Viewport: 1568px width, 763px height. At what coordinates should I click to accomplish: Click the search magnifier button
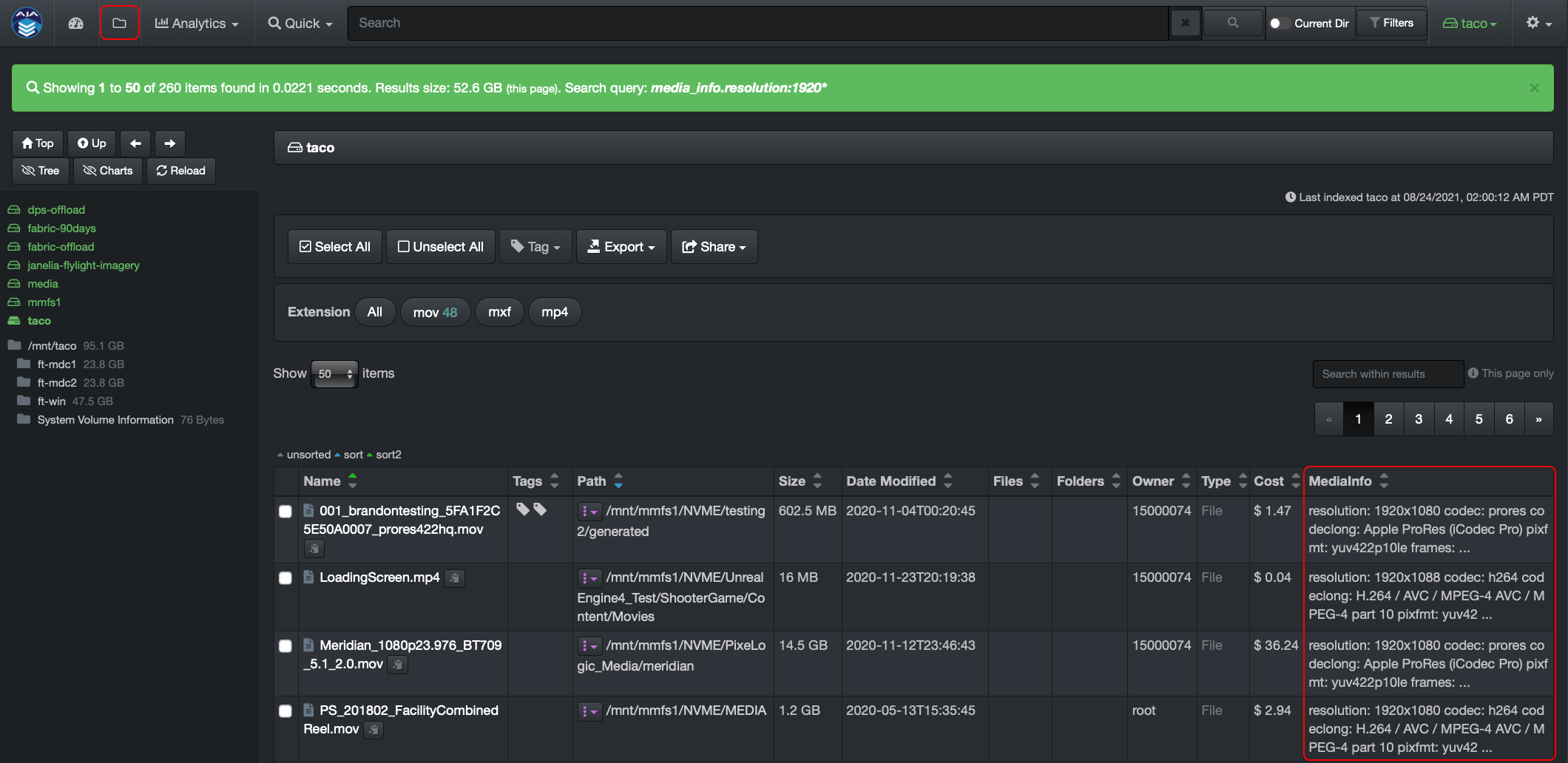click(1232, 23)
